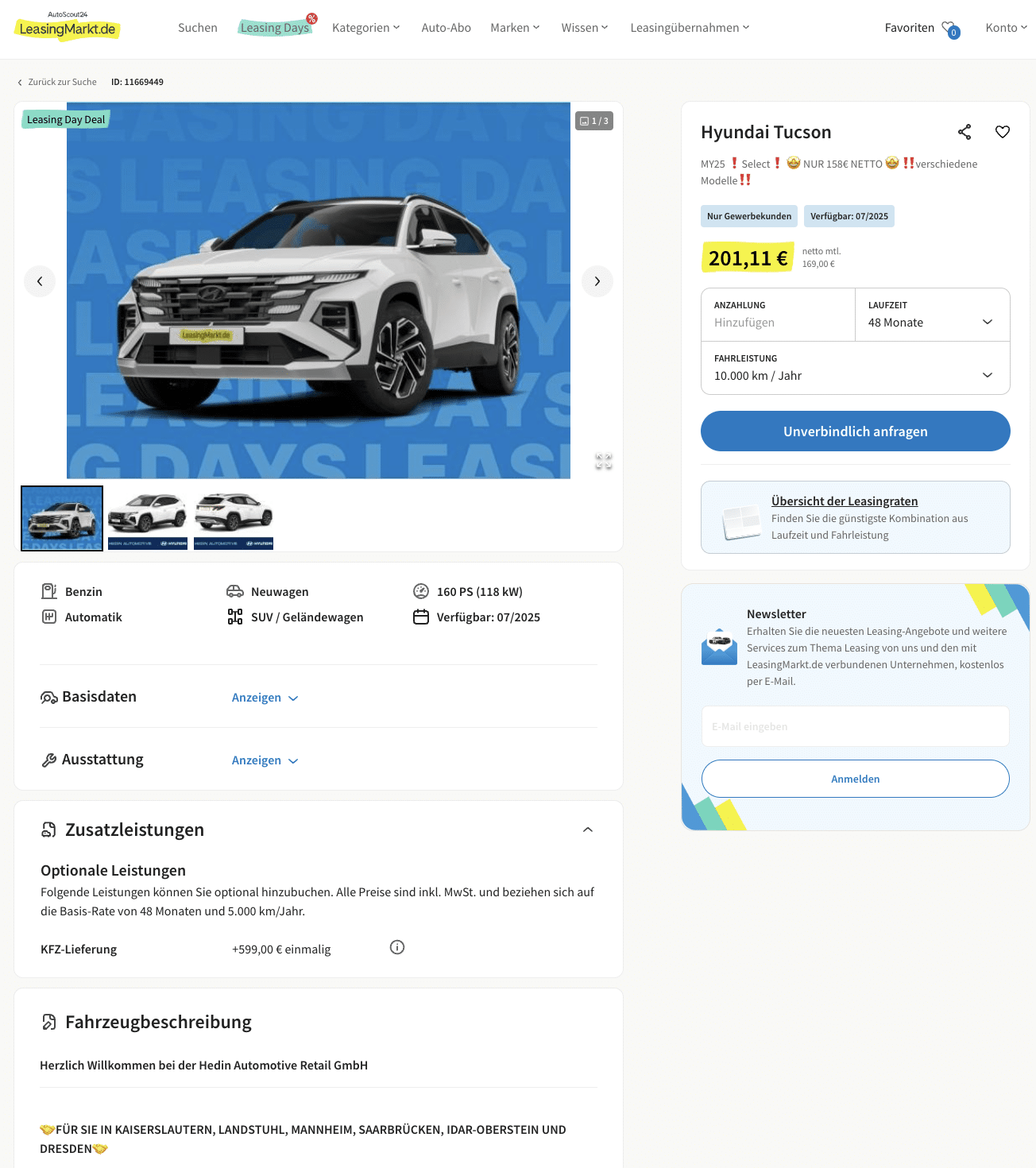
Task: Open the fullscreen gallery view icon
Action: click(604, 461)
